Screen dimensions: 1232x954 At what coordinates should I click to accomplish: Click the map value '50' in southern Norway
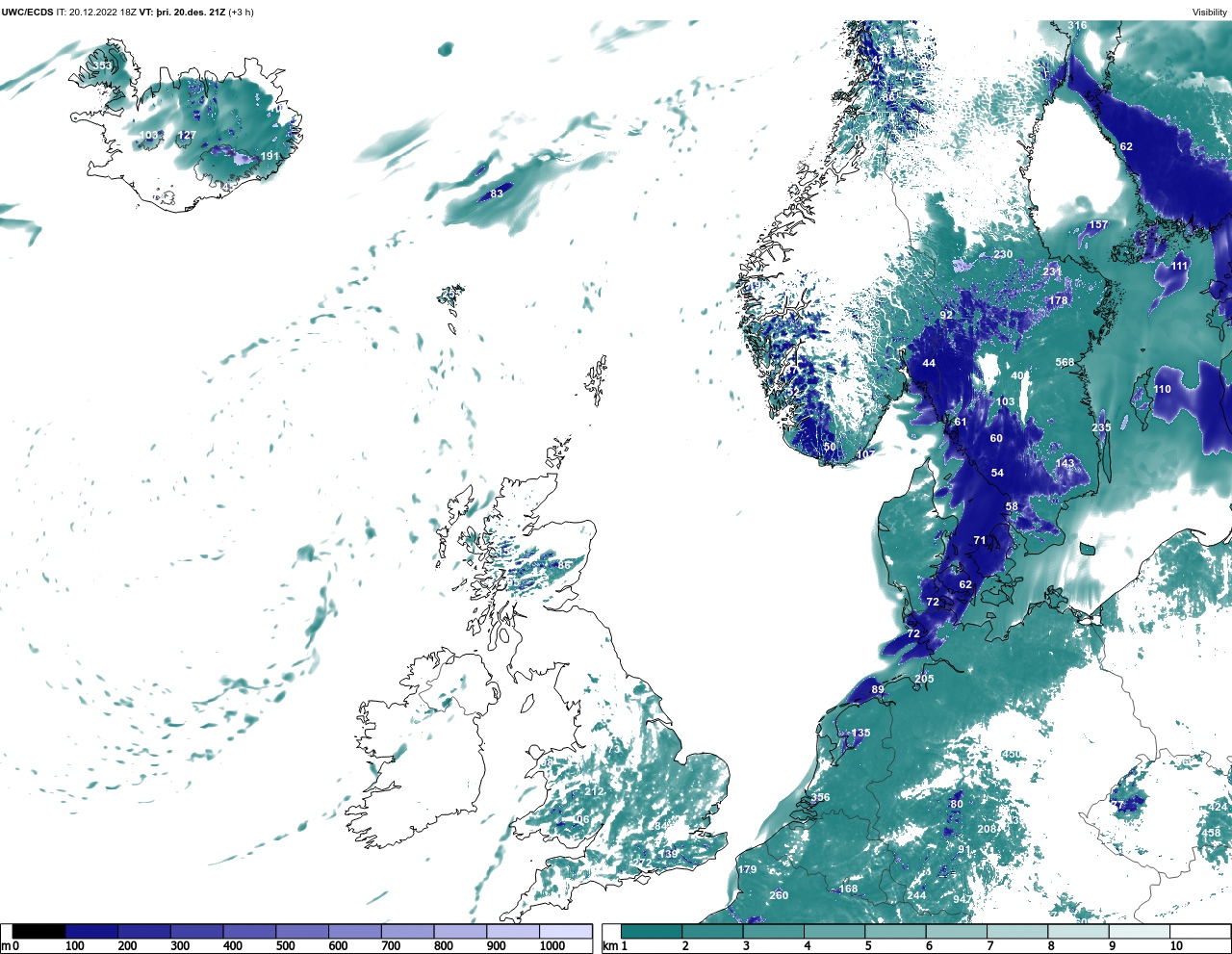pyautogui.click(x=830, y=448)
